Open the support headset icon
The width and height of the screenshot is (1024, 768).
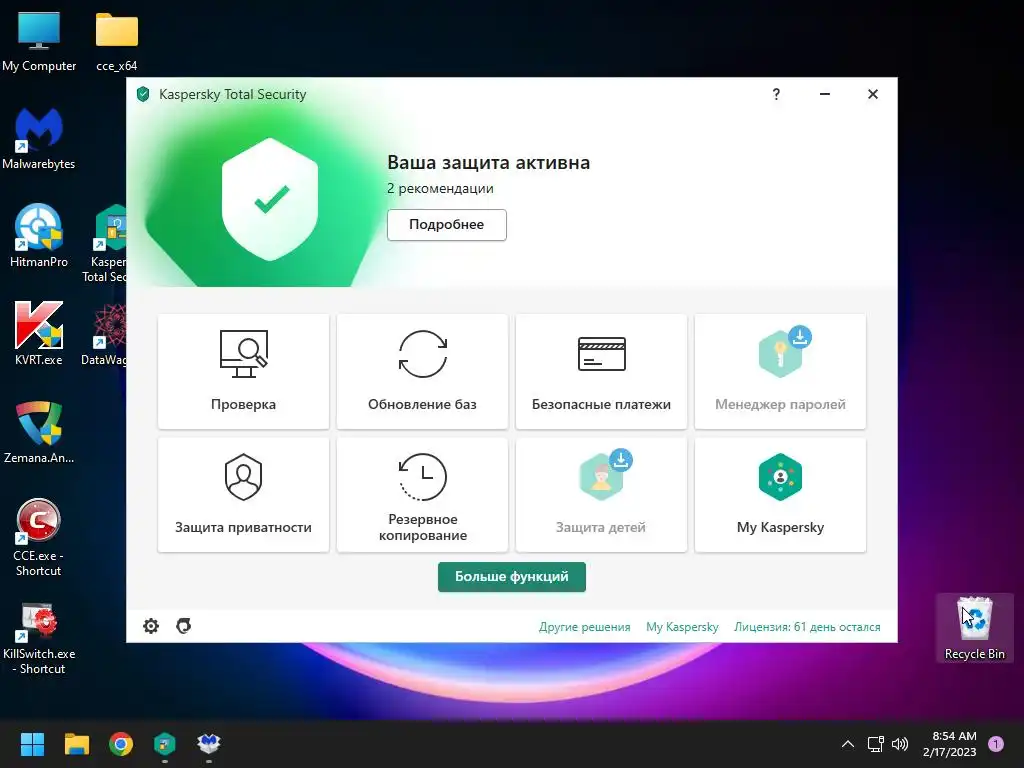click(184, 626)
